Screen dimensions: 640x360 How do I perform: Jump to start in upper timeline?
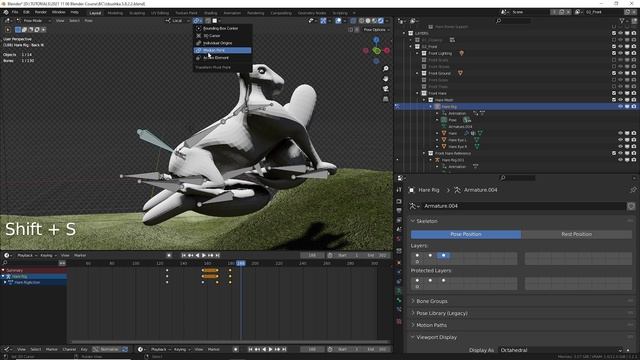(184, 256)
